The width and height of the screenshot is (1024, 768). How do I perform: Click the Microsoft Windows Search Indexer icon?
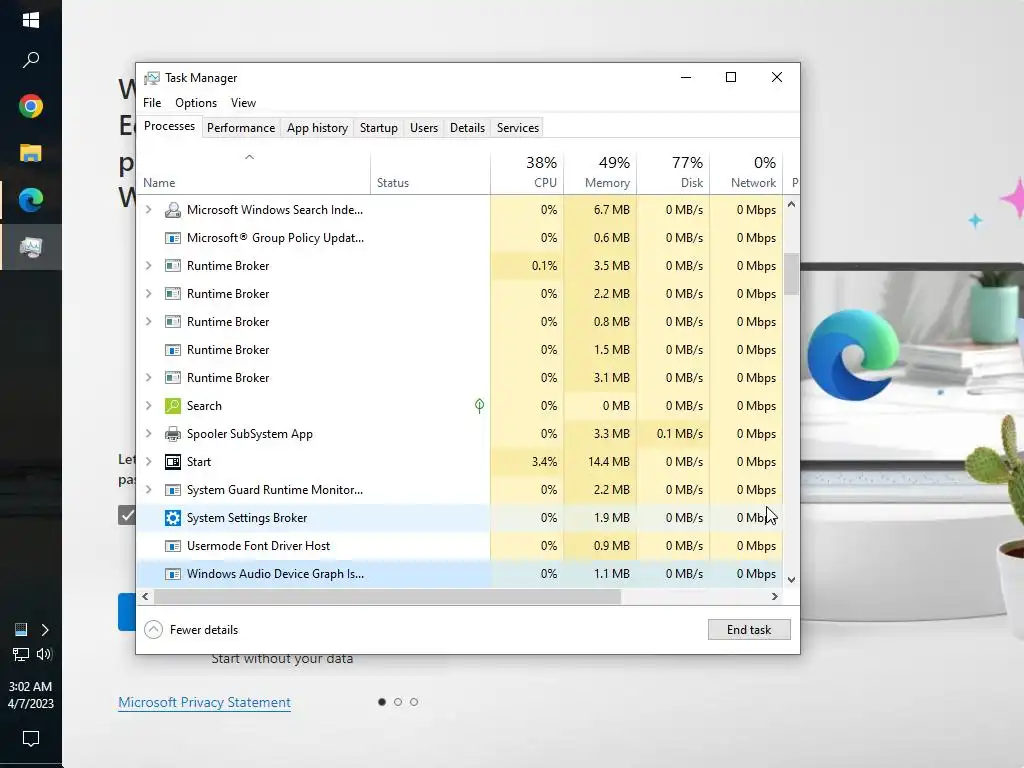click(172, 210)
